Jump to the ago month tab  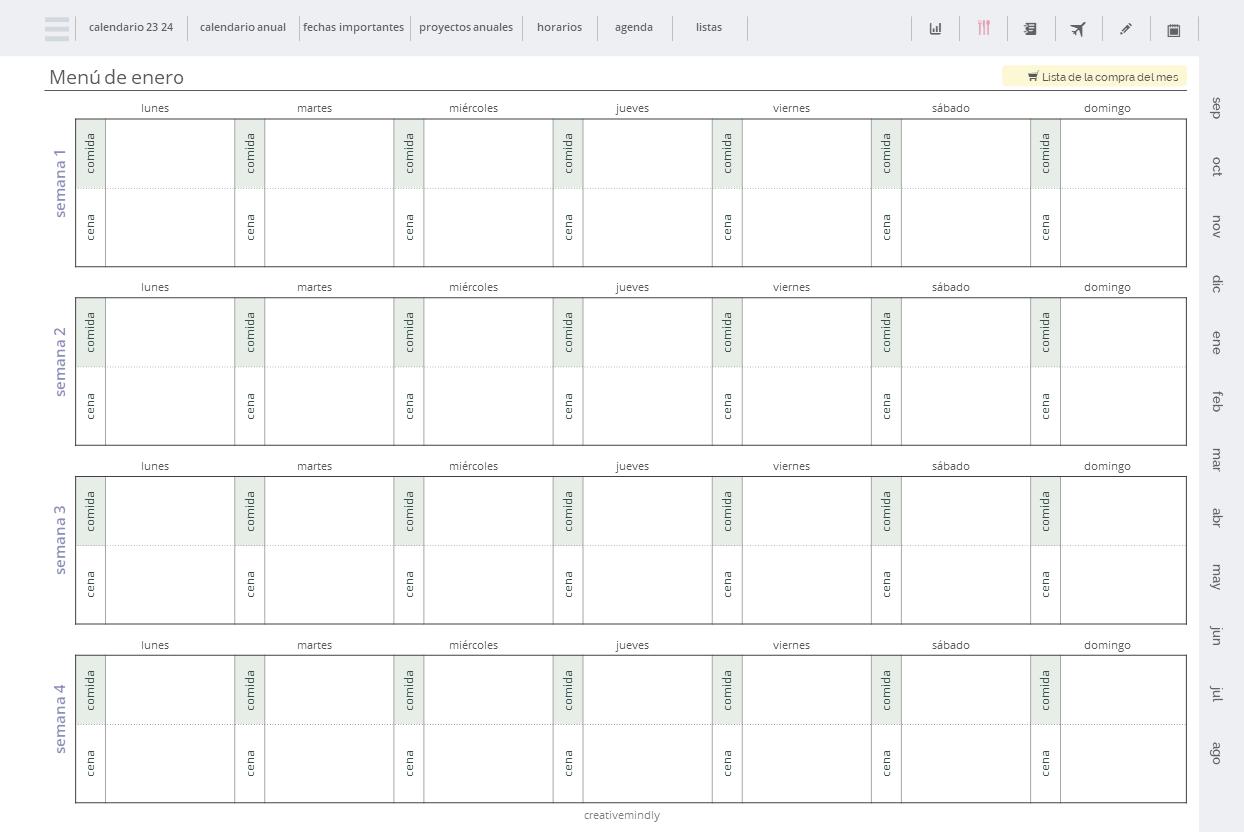[x=1216, y=752]
